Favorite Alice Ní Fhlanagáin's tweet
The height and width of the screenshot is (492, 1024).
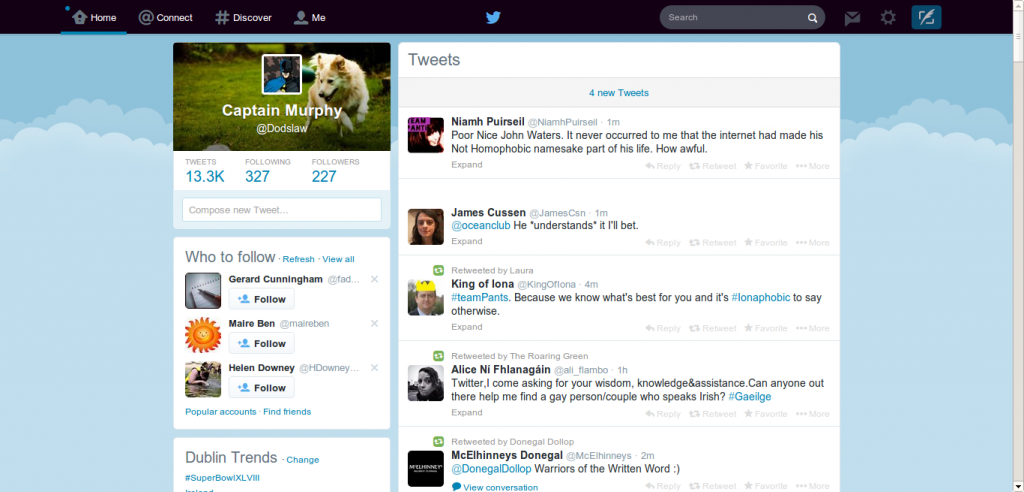pos(765,414)
